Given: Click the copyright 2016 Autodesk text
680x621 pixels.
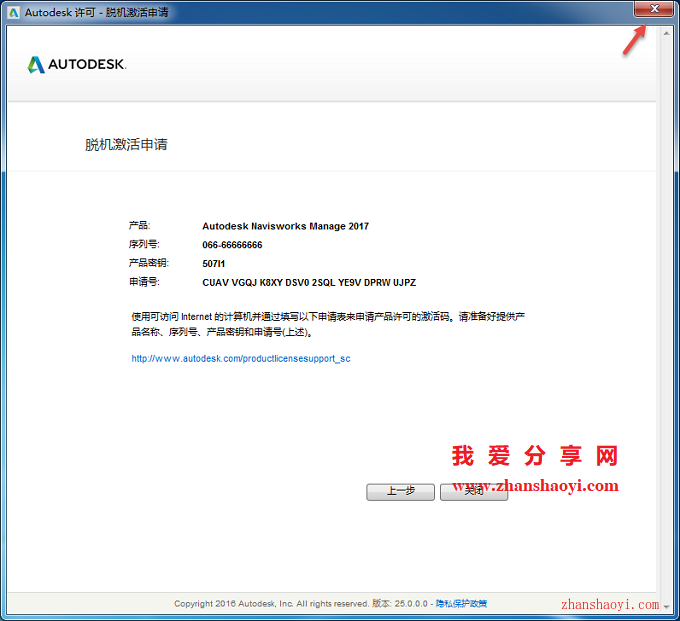Looking at the screenshot, I should pos(271,604).
